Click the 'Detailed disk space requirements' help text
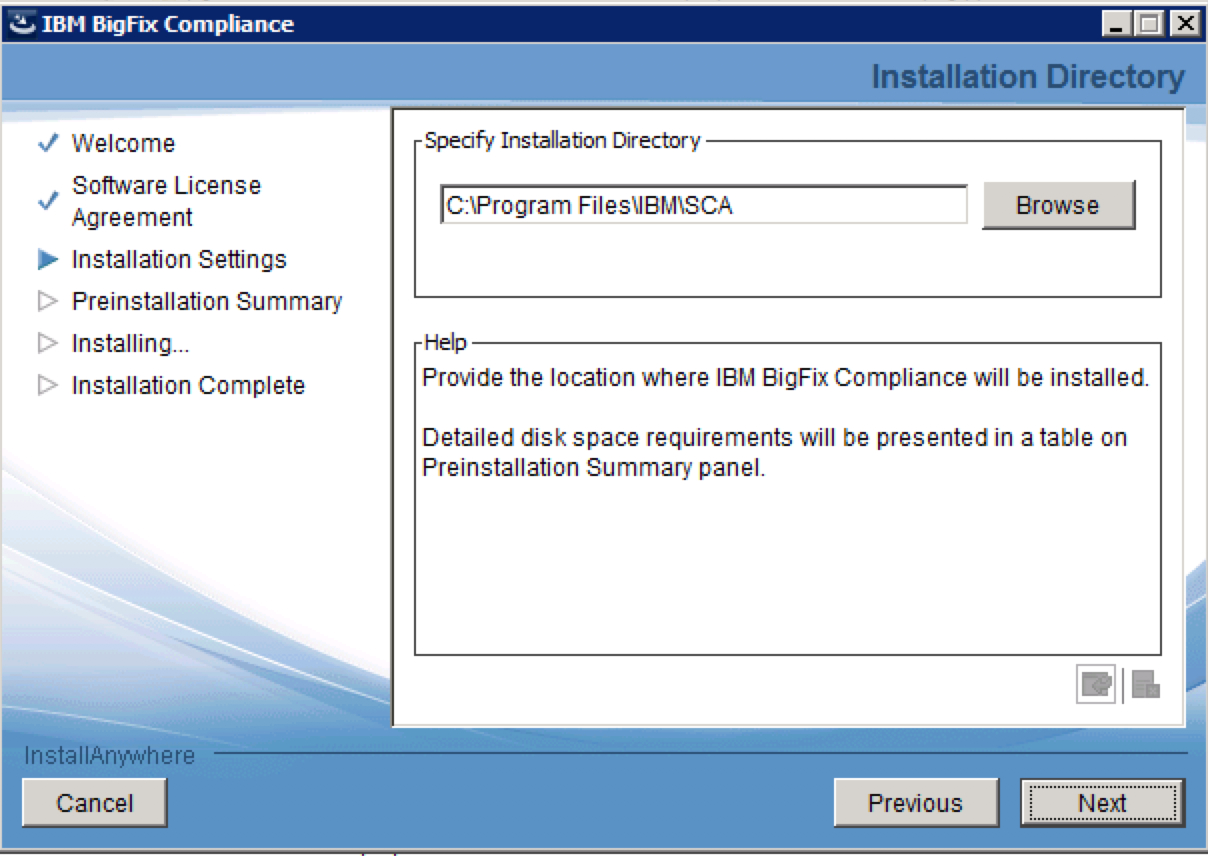This screenshot has height=856, width=1208. point(775,453)
